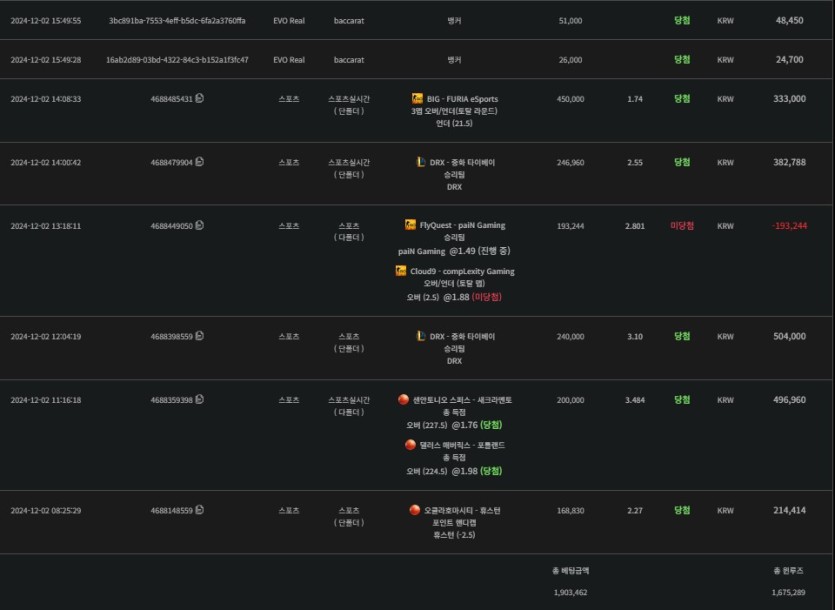Click red 미당첨 status on FlyQuest row
This screenshot has width=835, height=610.
pyautogui.click(x=682, y=226)
